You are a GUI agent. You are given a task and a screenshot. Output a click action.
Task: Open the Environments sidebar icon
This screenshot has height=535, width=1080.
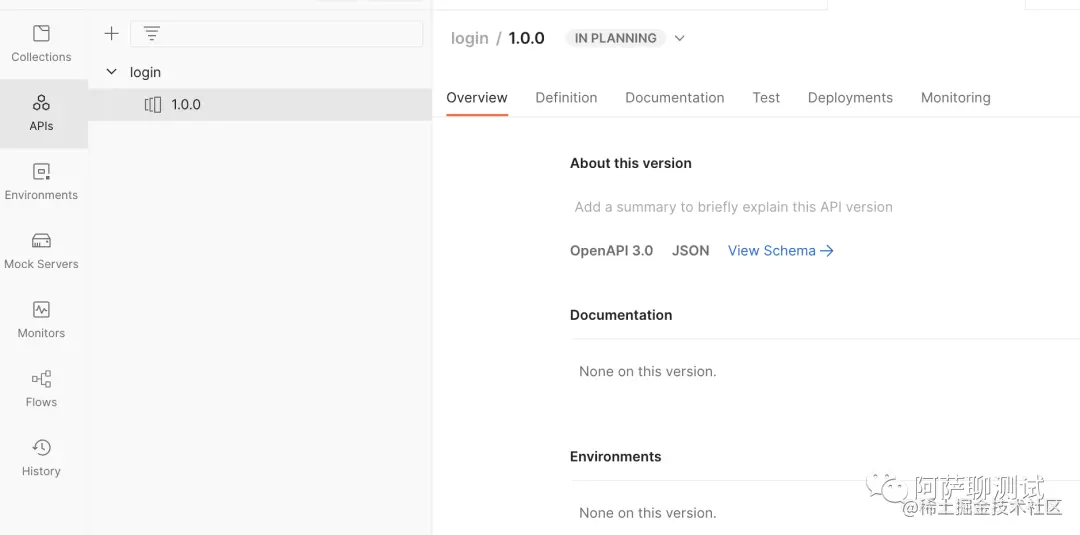coord(41,182)
